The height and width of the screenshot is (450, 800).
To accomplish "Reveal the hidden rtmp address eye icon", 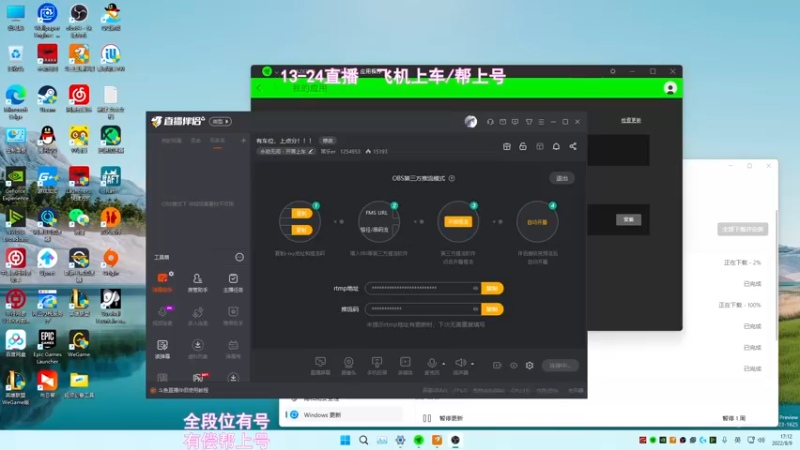I will 475,288.
